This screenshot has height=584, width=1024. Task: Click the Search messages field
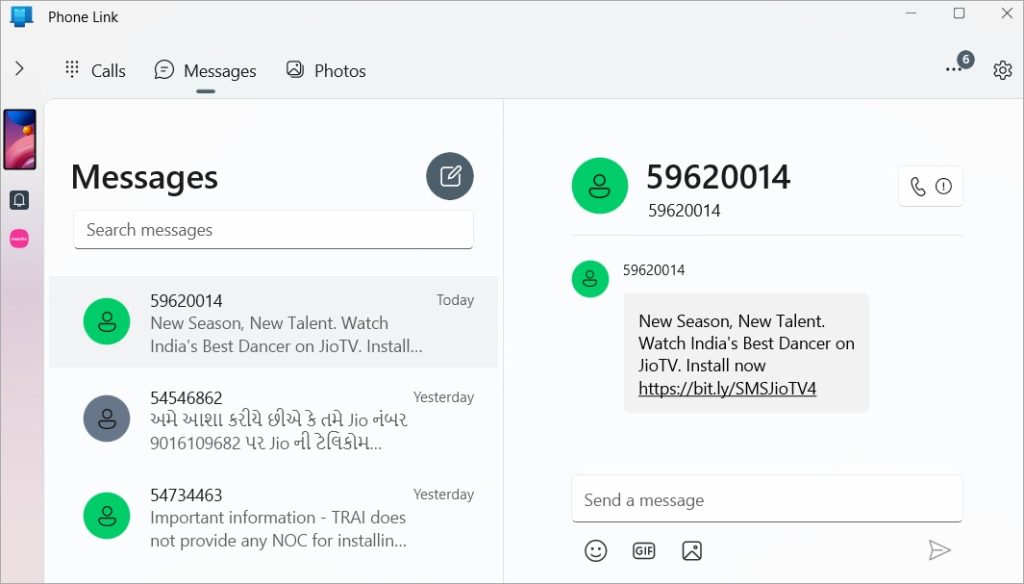click(x=273, y=230)
